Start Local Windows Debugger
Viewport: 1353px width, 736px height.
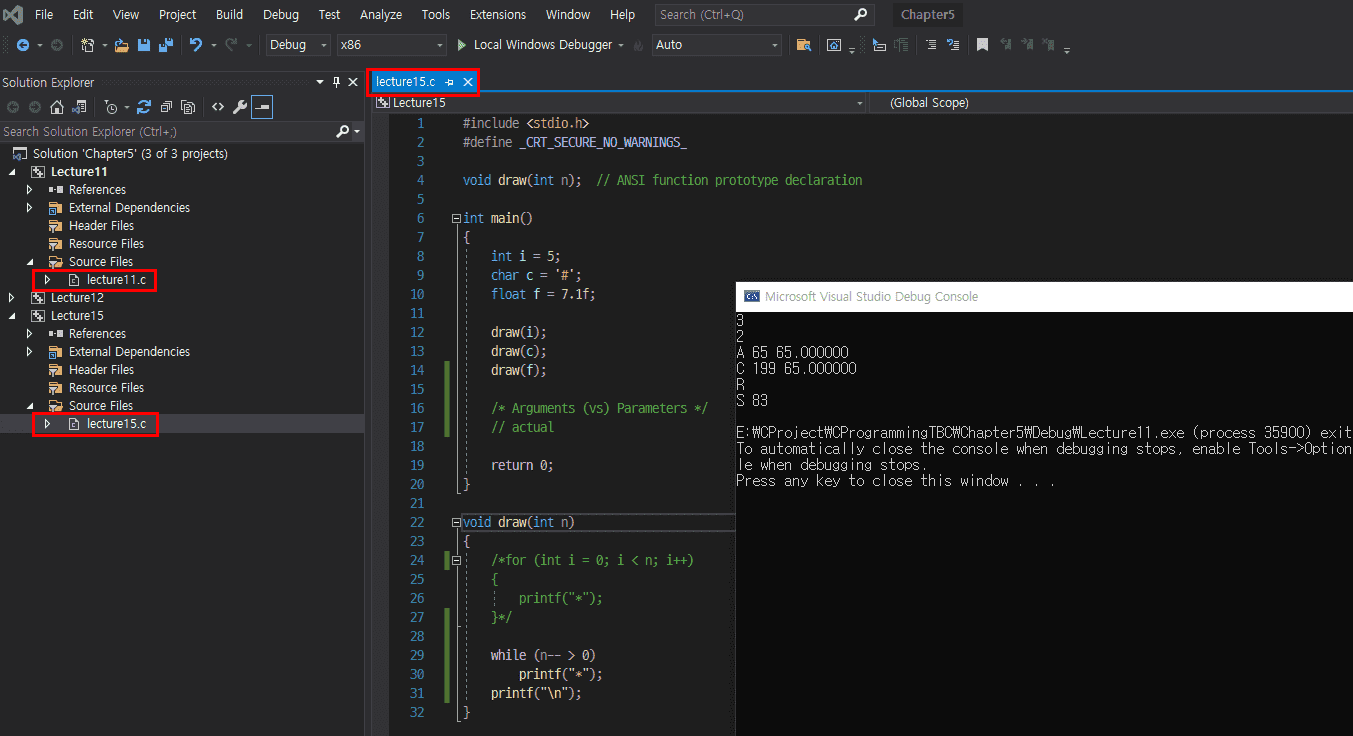click(534, 45)
